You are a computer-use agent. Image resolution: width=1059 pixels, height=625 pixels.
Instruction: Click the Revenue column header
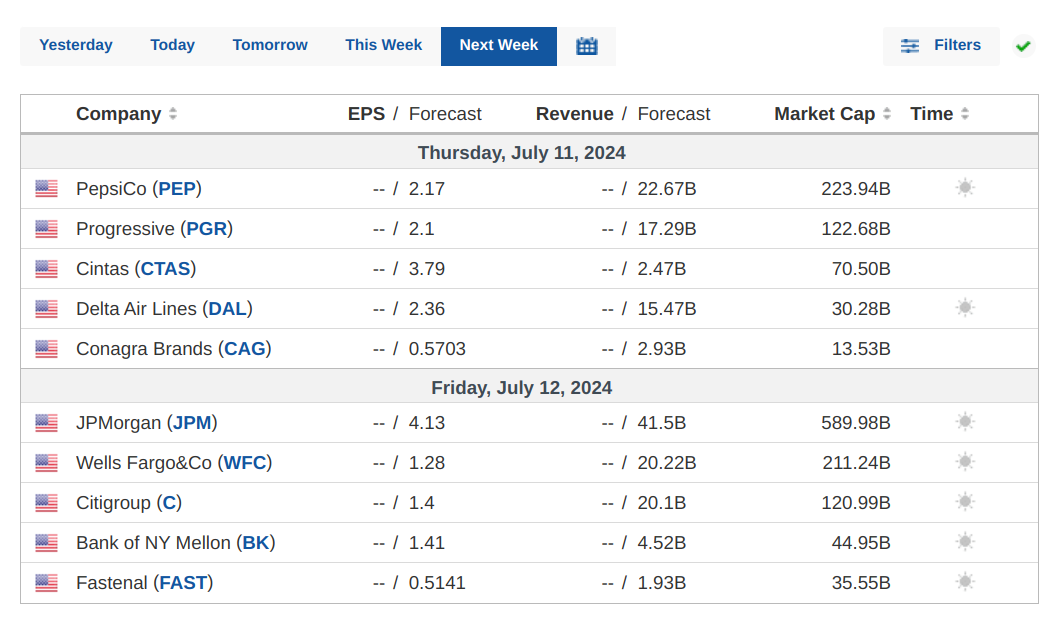(x=575, y=114)
